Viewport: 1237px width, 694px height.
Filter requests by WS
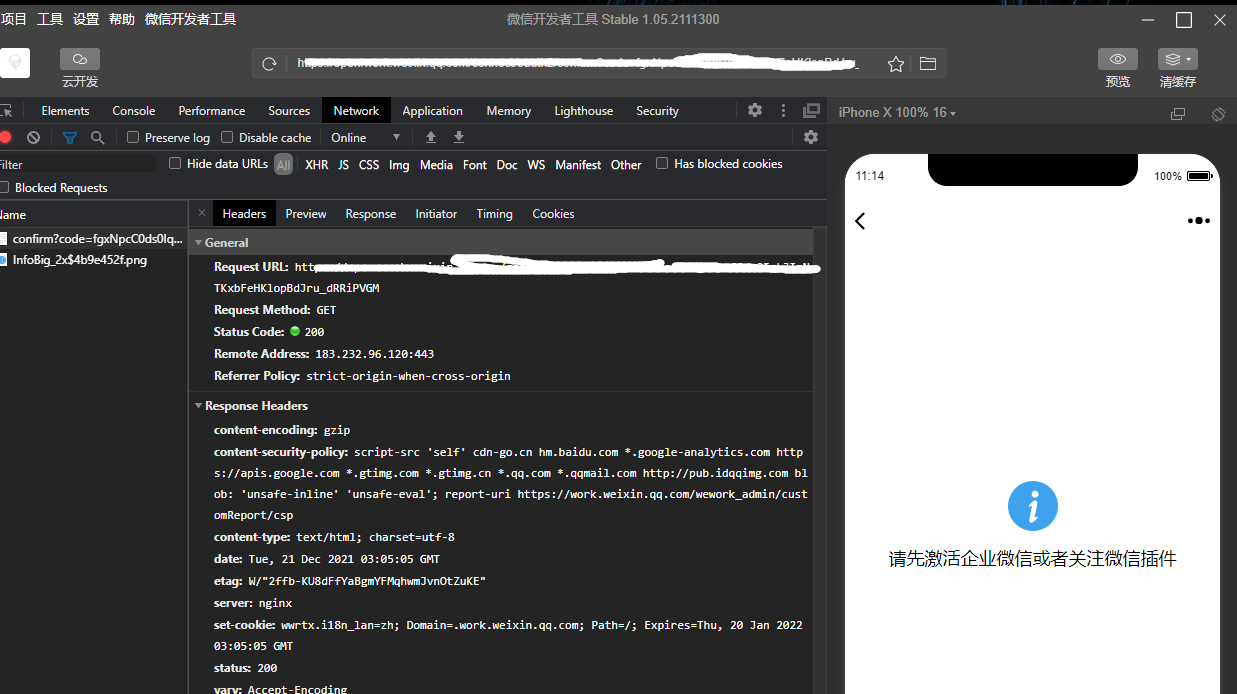point(536,165)
